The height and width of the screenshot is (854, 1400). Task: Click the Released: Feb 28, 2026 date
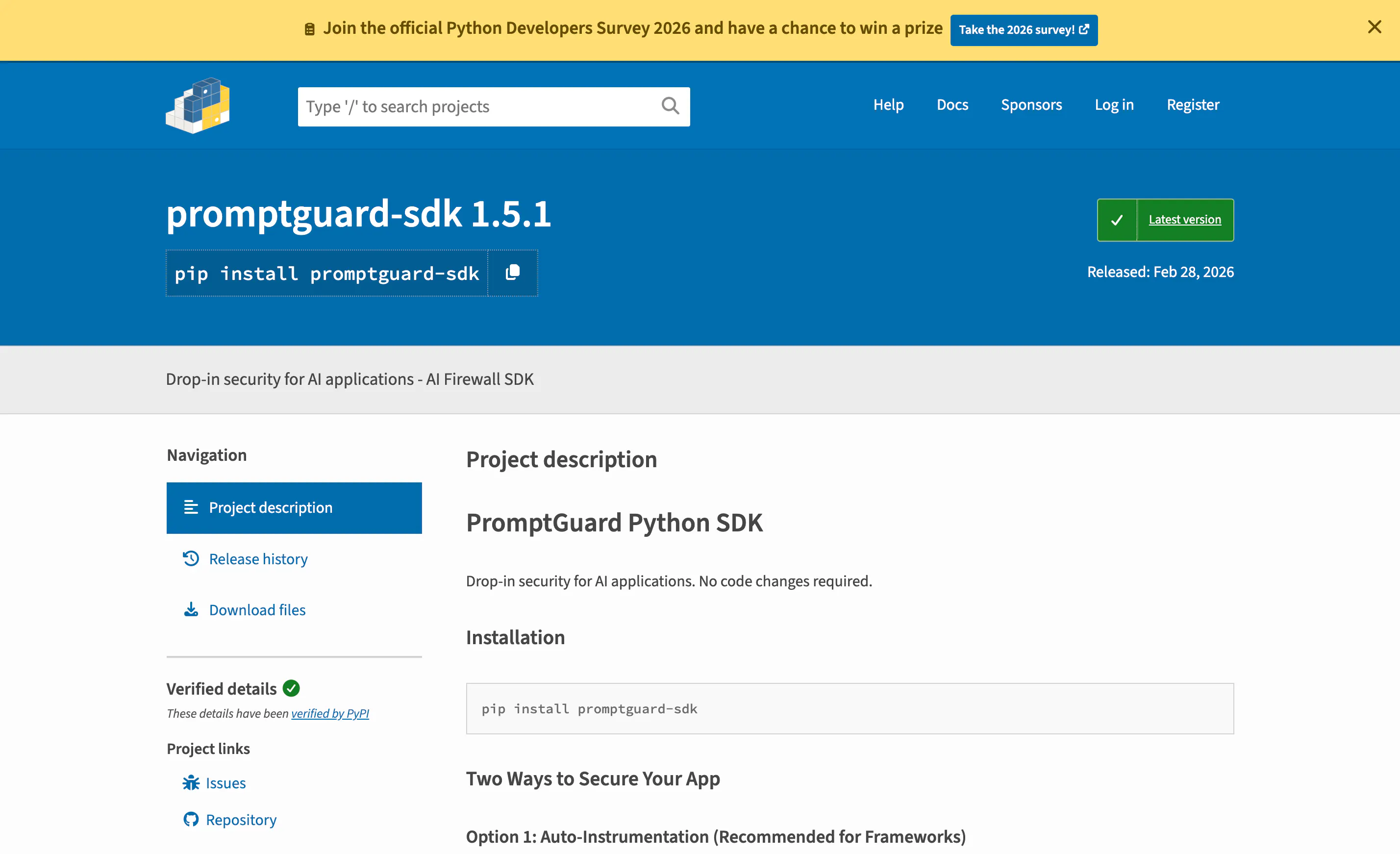1160,272
